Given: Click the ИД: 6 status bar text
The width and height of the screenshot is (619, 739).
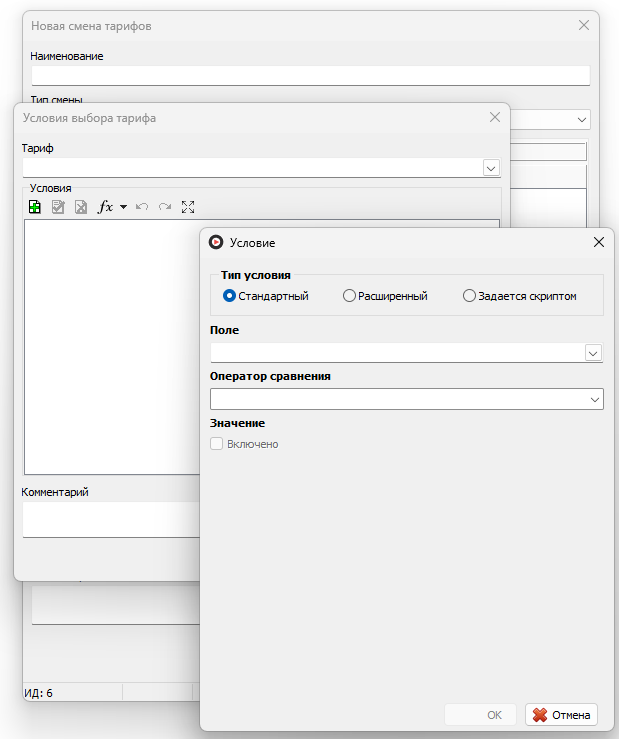Looking at the screenshot, I should point(39,693).
